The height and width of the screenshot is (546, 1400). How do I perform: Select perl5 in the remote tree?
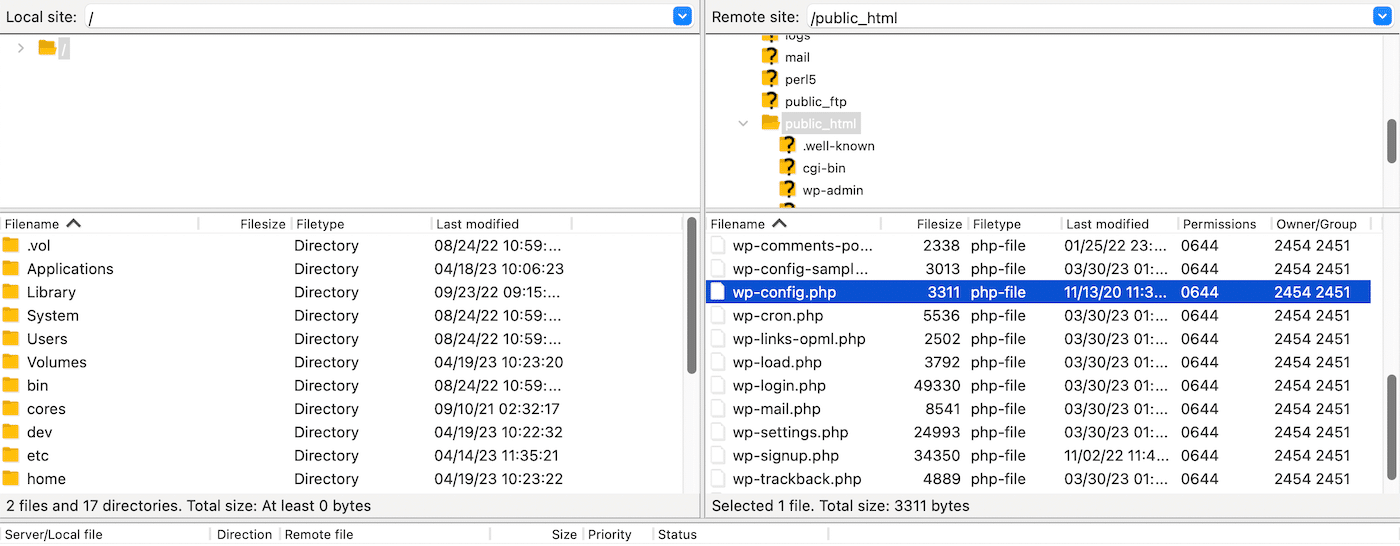(801, 80)
